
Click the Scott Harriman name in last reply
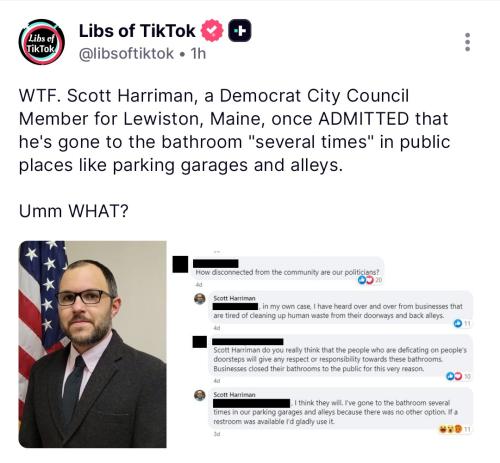234,394
